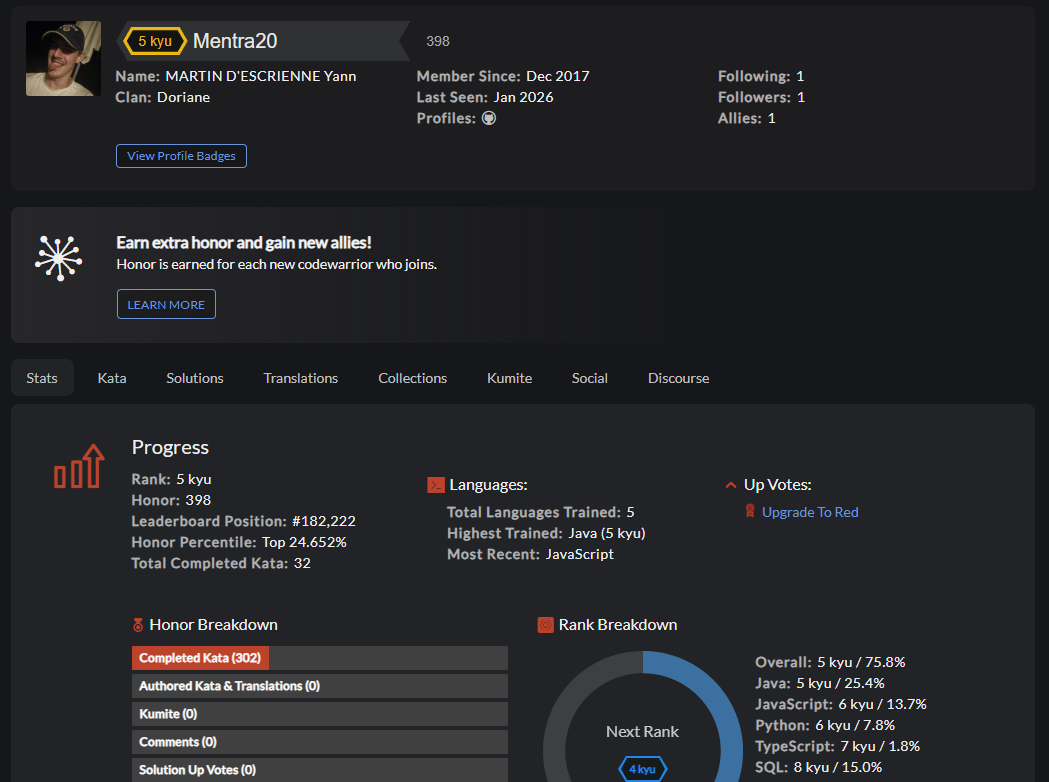Select the Kumite tab
1049x782 pixels.
coord(509,378)
